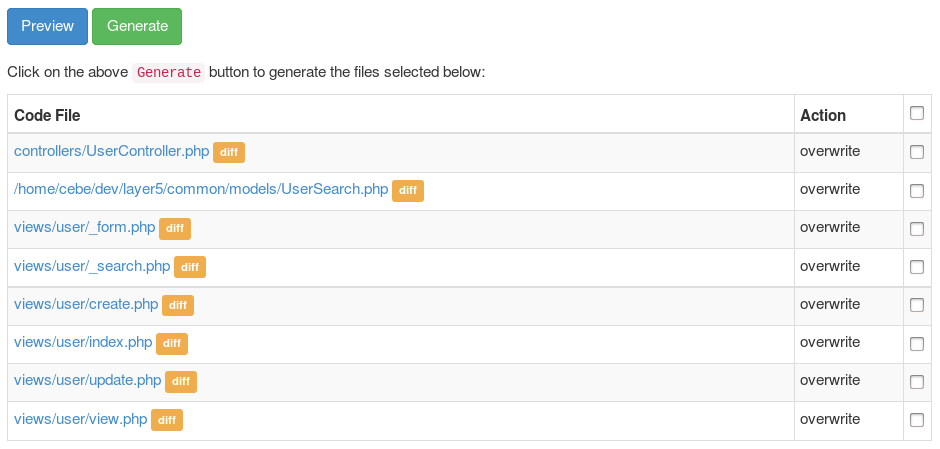Open the diff for views/user/index.php

tap(172, 343)
